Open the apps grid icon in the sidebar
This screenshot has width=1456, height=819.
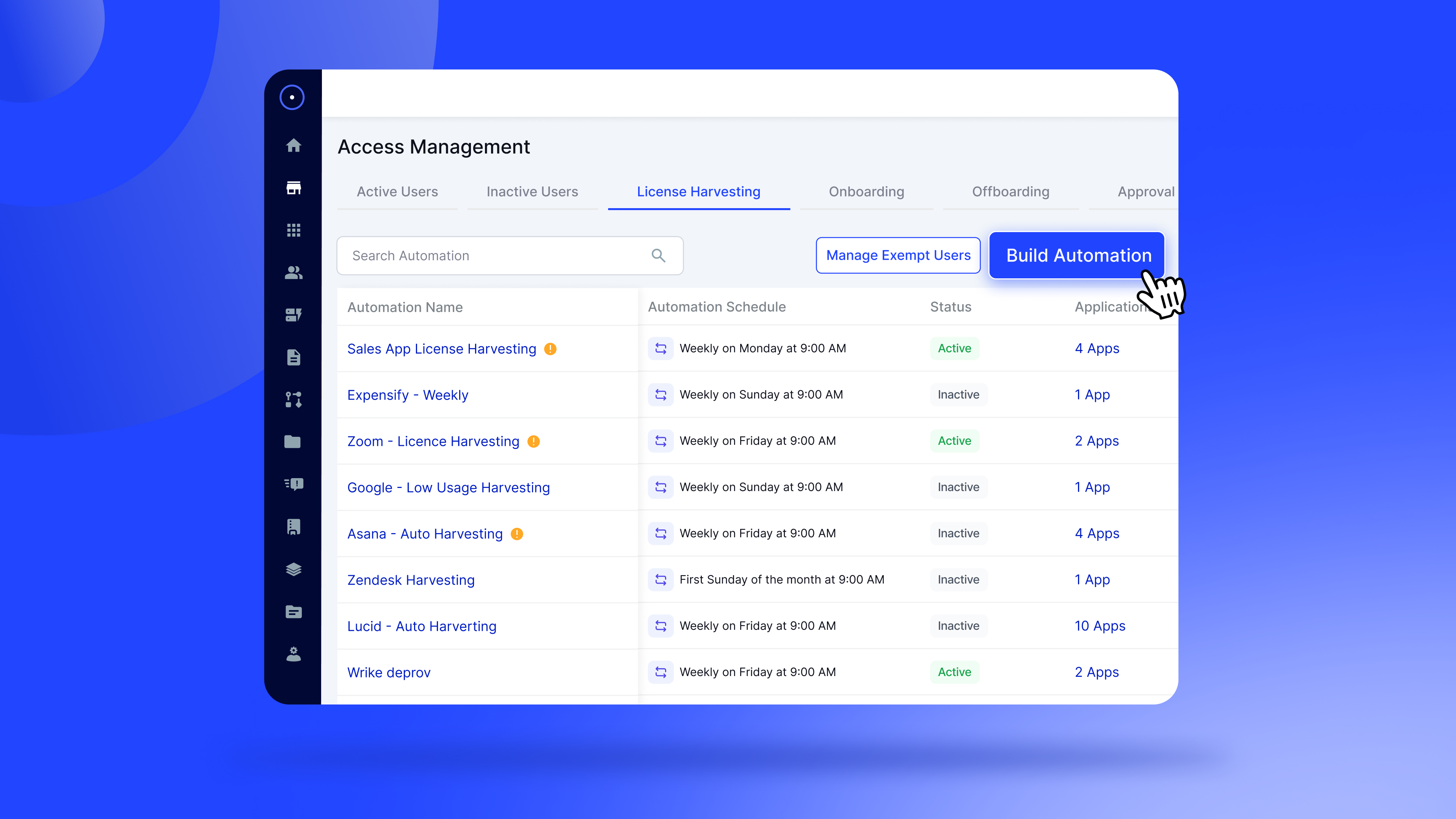click(293, 230)
